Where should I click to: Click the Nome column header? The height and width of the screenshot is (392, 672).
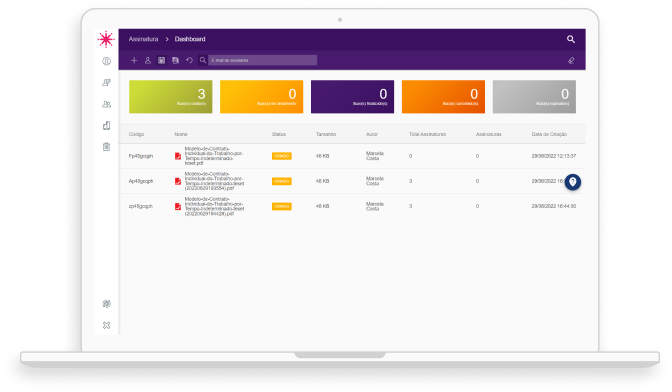pyautogui.click(x=181, y=134)
